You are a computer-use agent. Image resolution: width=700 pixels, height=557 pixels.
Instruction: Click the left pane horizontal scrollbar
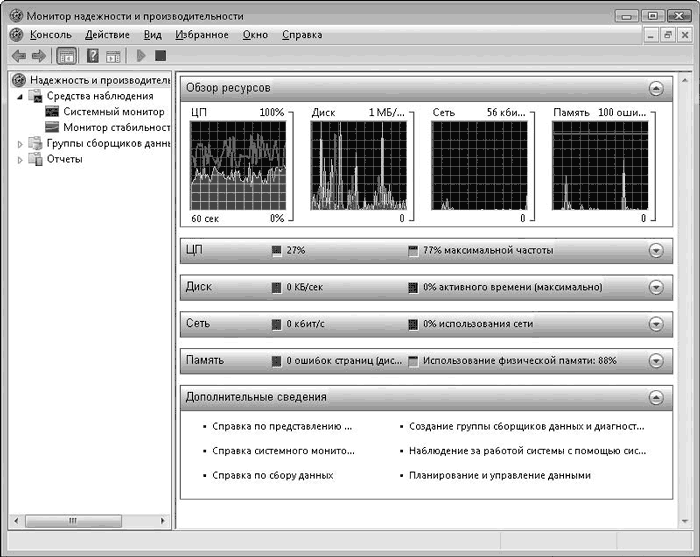[73, 522]
